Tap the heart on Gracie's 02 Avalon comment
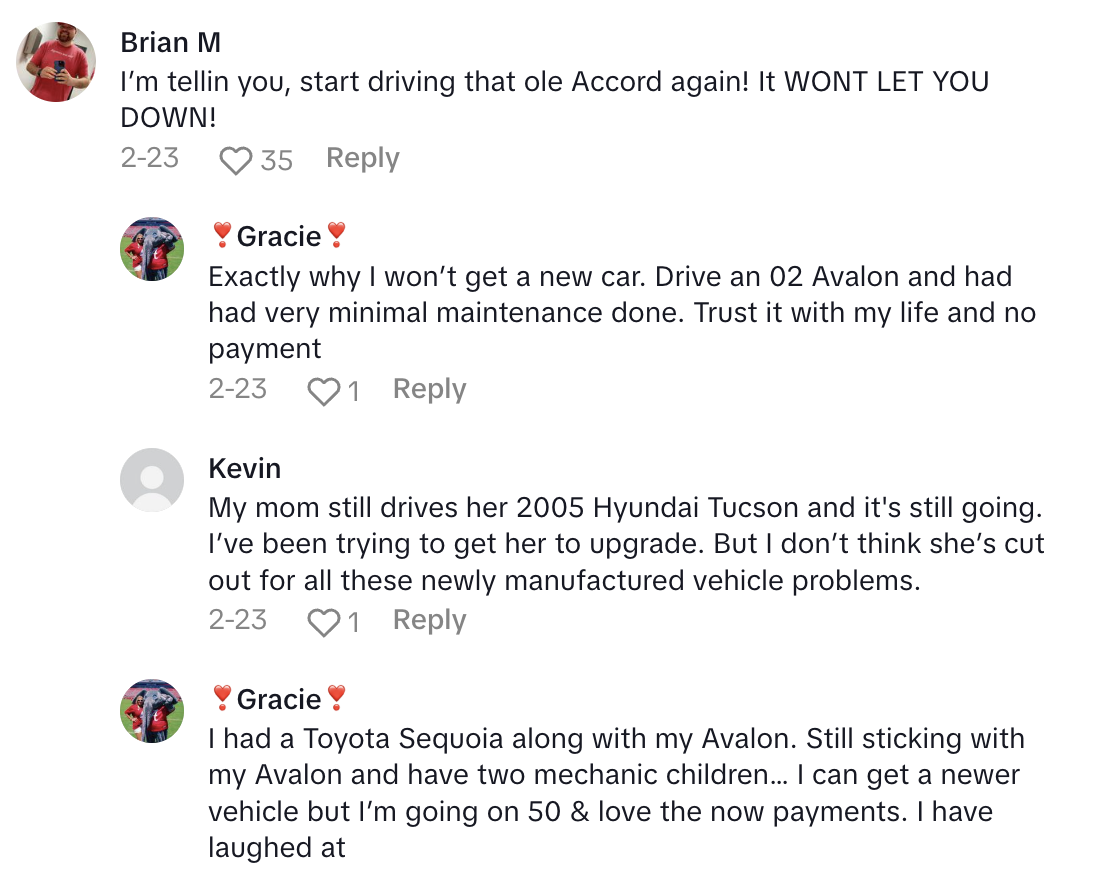 [323, 391]
